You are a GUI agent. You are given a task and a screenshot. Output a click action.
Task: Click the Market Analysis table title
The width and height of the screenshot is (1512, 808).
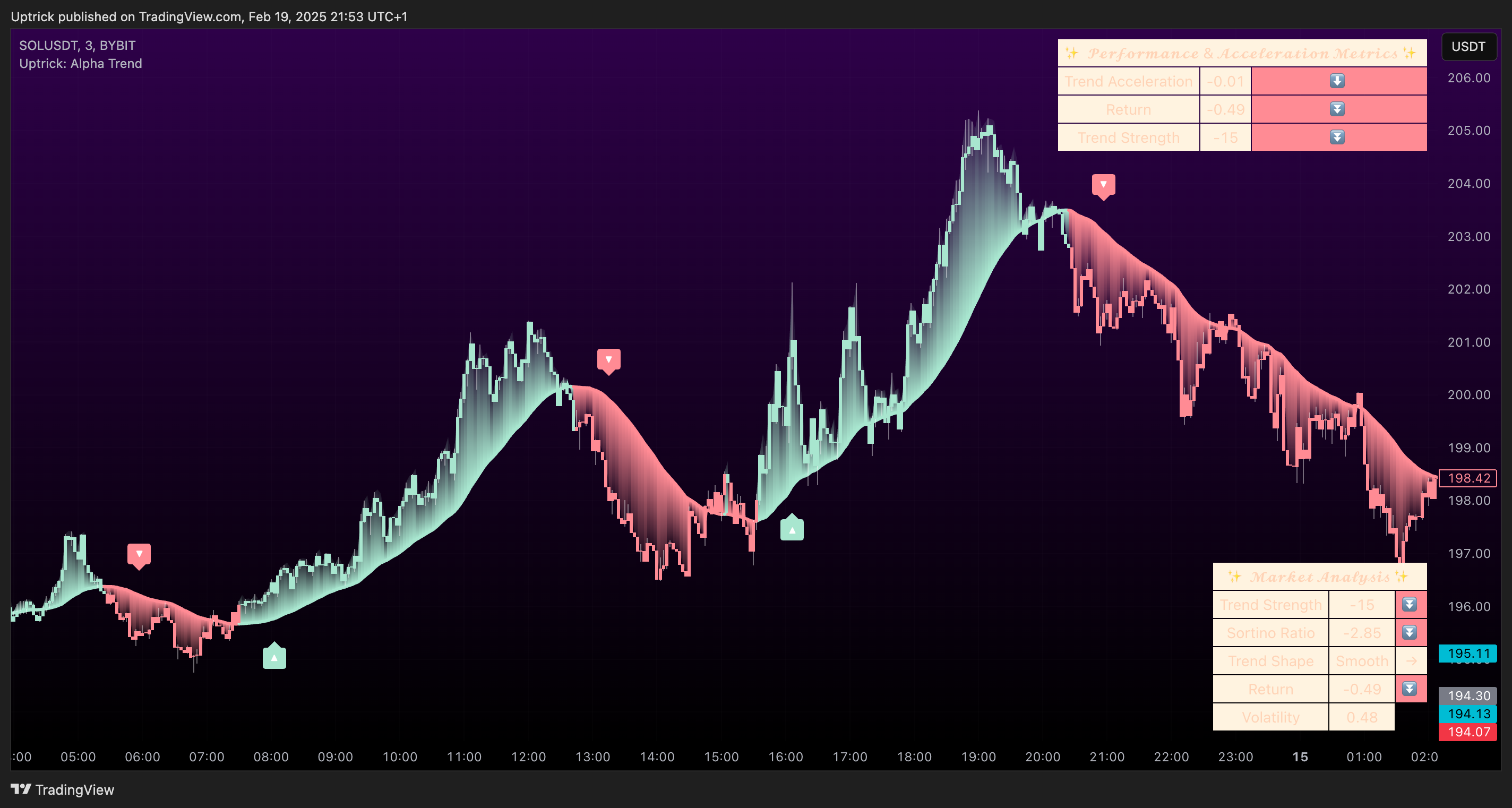pyautogui.click(x=1319, y=577)
